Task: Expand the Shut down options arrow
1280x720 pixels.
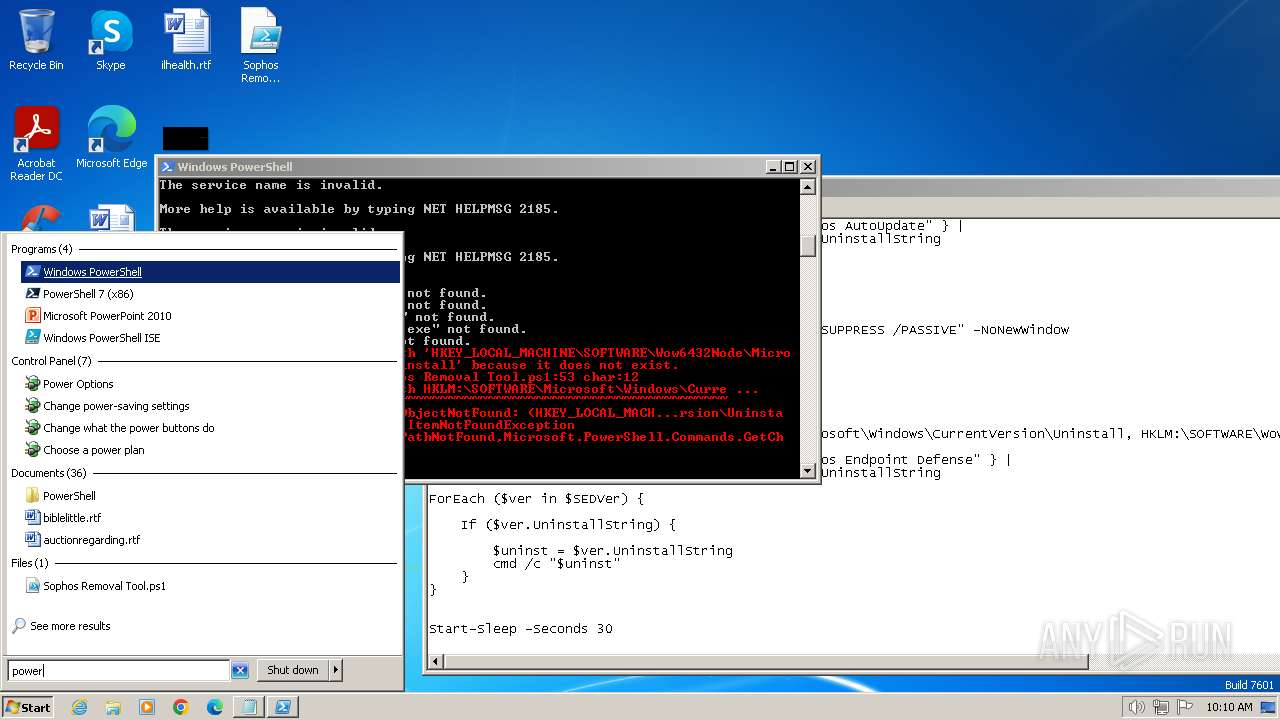Action: coord(335,670)
